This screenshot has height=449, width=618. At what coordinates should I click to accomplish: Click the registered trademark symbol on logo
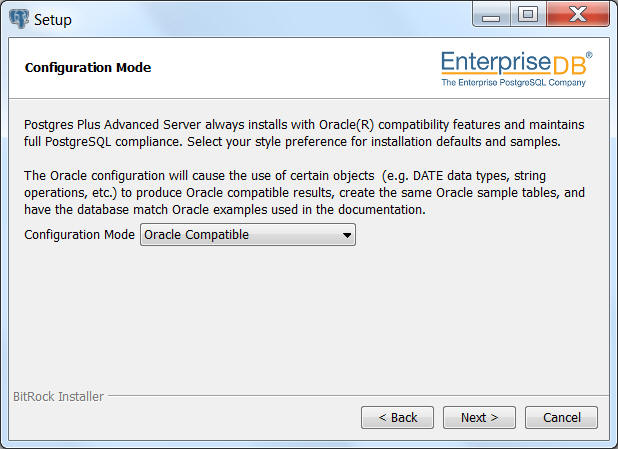click(x=589, y=55)
